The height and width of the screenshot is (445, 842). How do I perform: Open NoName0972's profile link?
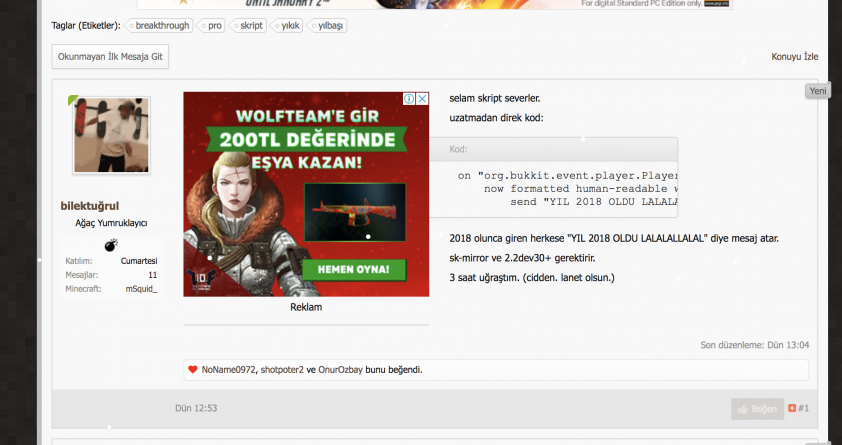[x=228, y=370]
